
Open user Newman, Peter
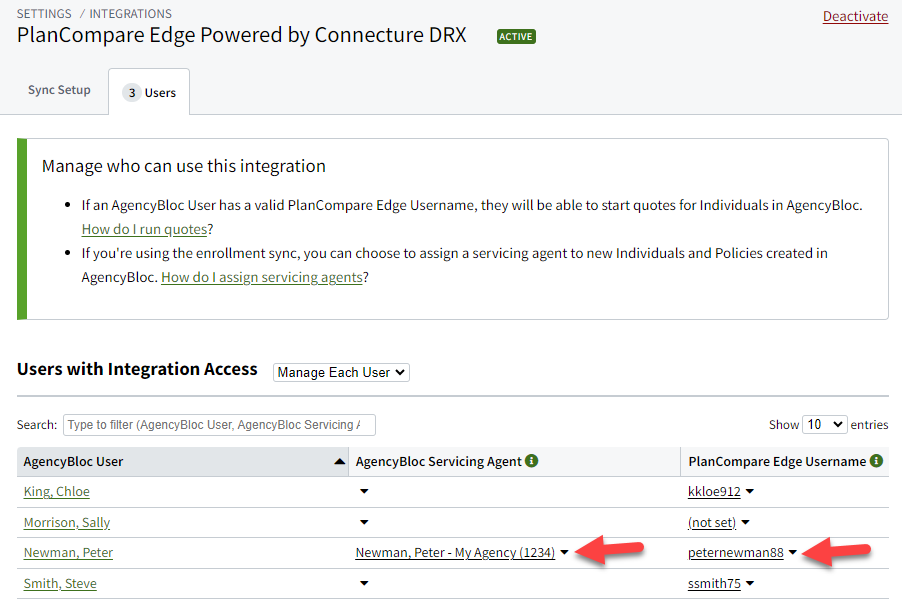pyautogui.click(x=68, y=553)
